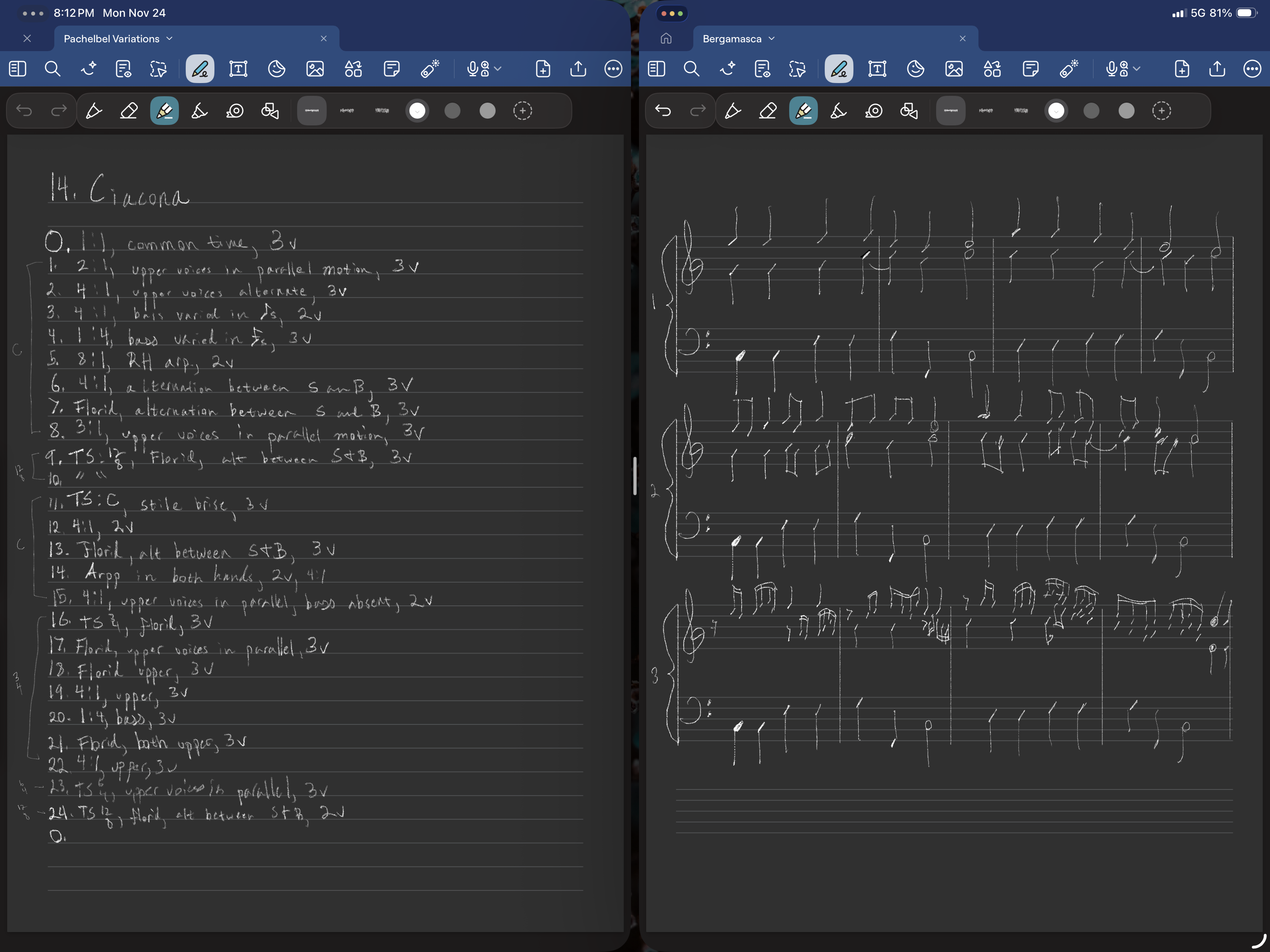The width and height of the screenshot is (1270, 952).
Task: Open the sticker tool in left window
Action: [x=277, y=69]
